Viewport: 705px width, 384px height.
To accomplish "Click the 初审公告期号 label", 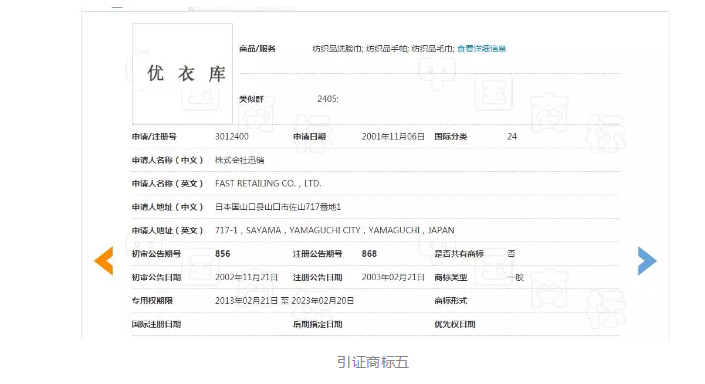I will 156,254.
